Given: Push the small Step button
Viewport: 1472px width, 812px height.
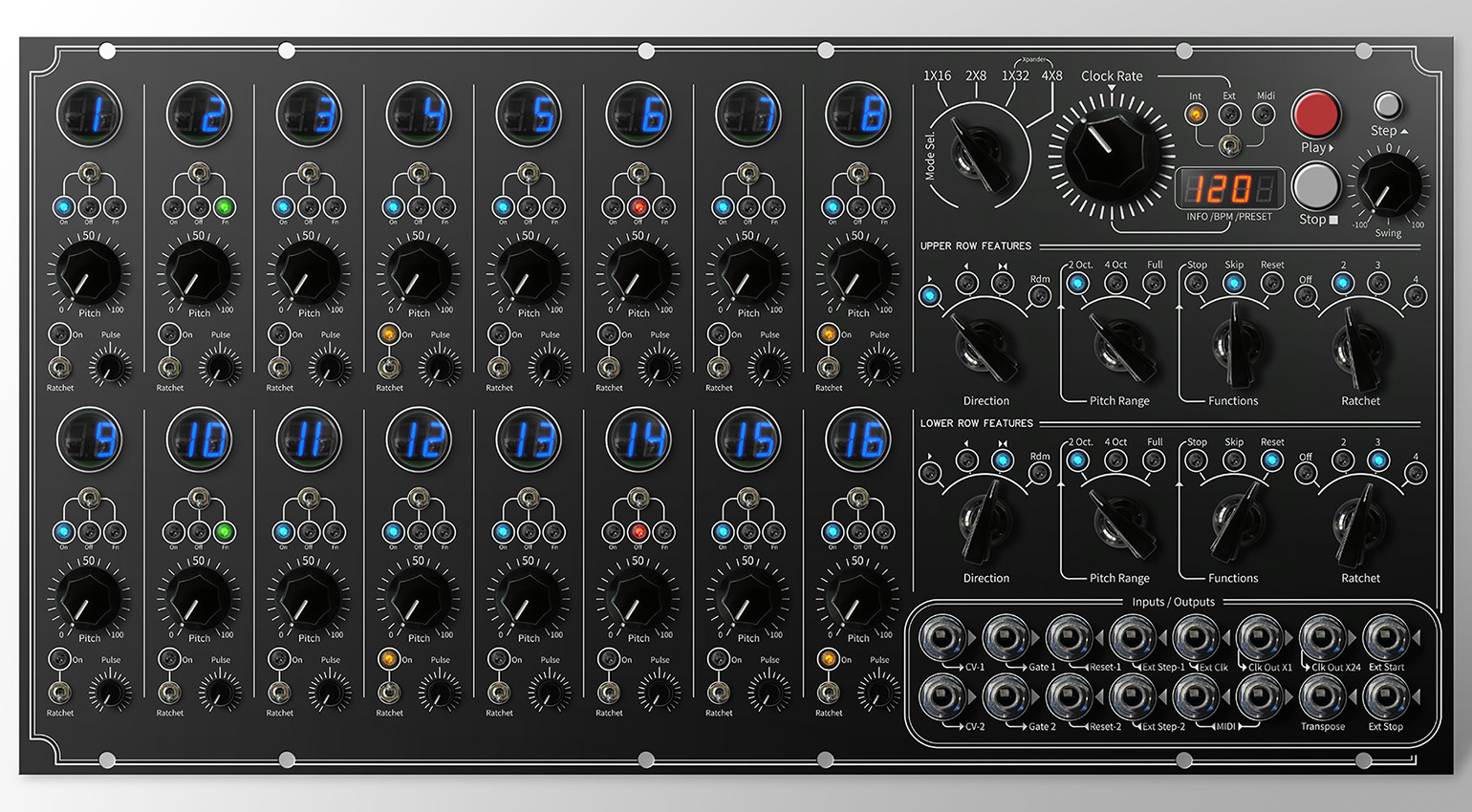Looking at the screenshot, I should (x=1387, y=104).
